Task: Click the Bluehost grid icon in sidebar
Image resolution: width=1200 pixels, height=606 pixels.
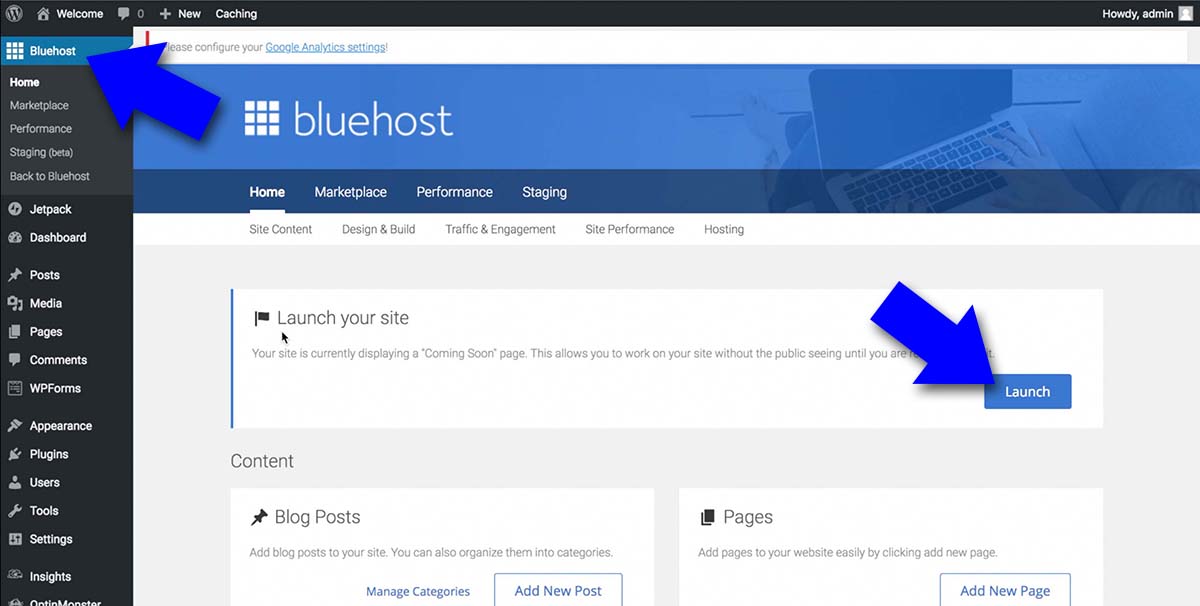Action: coord(15,51)
